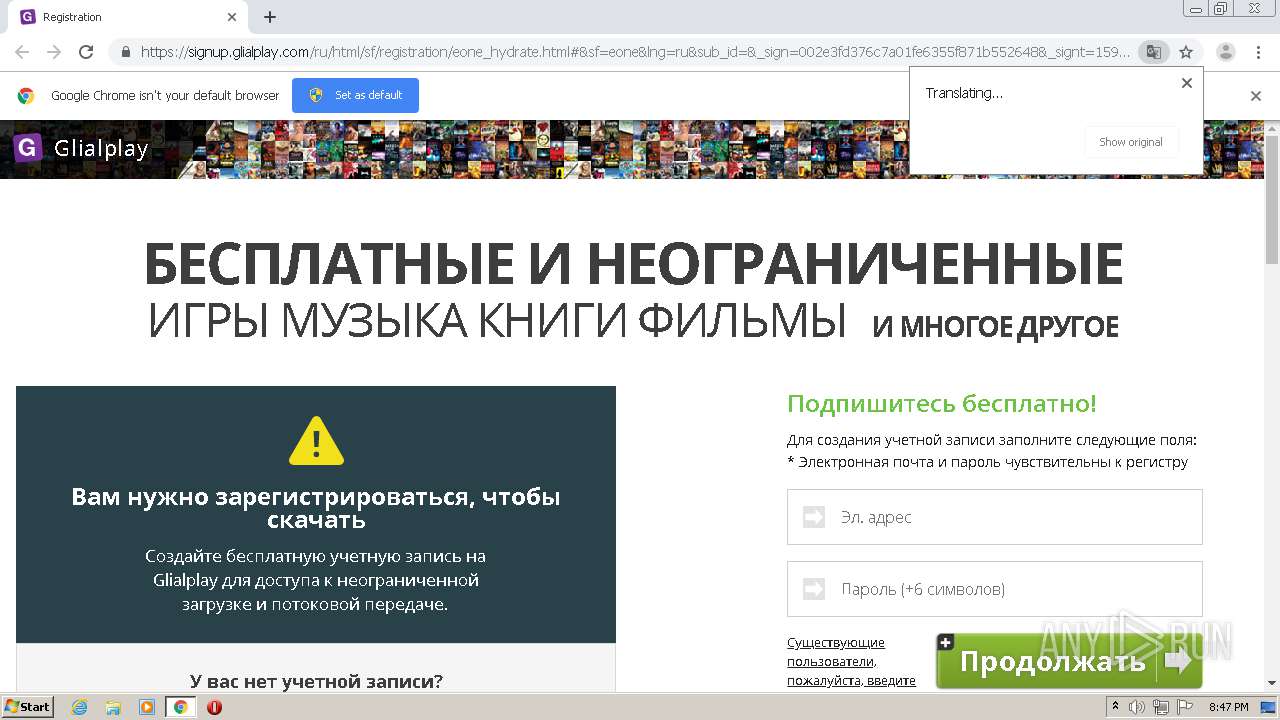Open the Chrome three-dot menu

tap(1258, 52)
